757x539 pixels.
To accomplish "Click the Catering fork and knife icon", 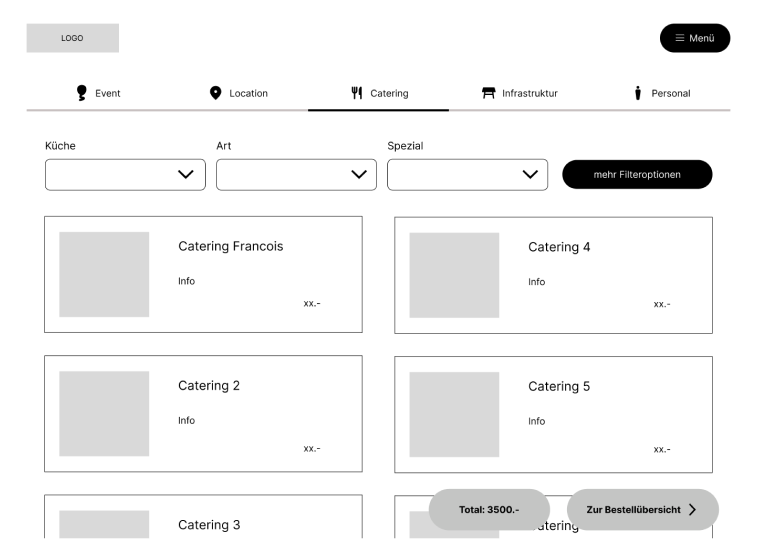I will (x=356, y=93).
